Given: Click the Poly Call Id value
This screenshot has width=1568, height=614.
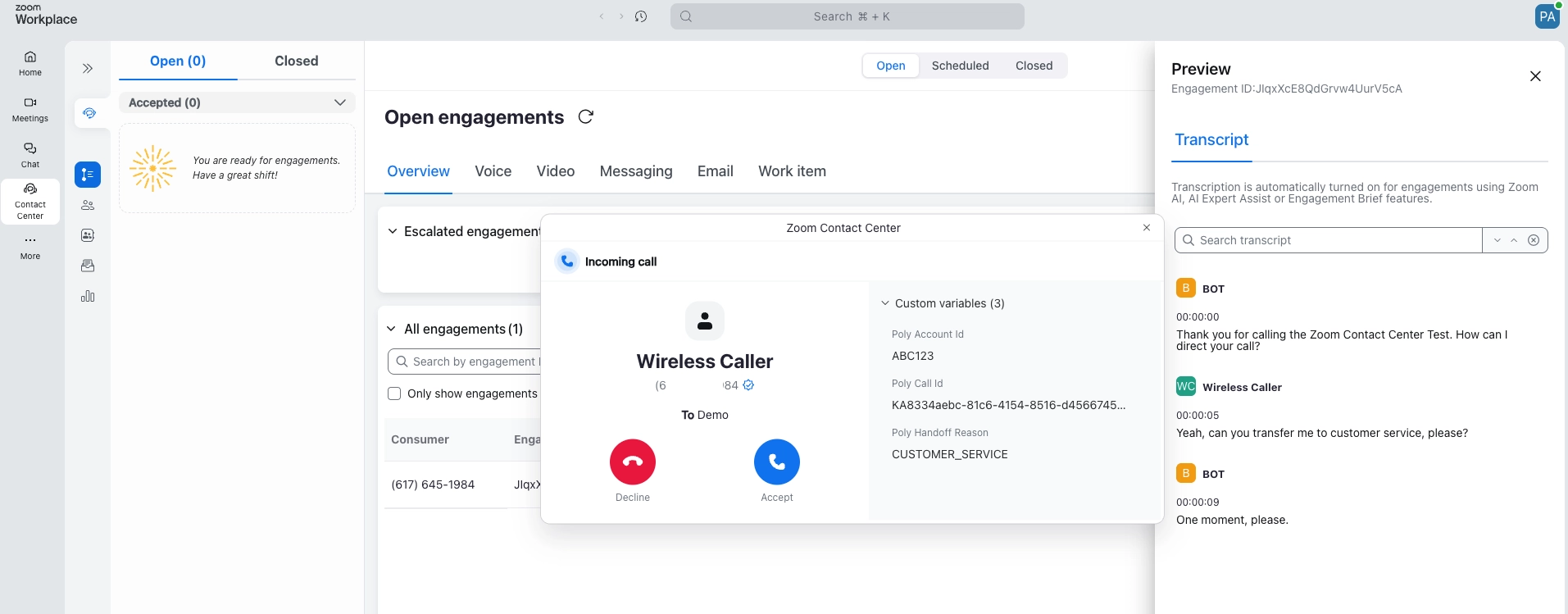Looking at the screenshot, I should [x=1008, y=405].
